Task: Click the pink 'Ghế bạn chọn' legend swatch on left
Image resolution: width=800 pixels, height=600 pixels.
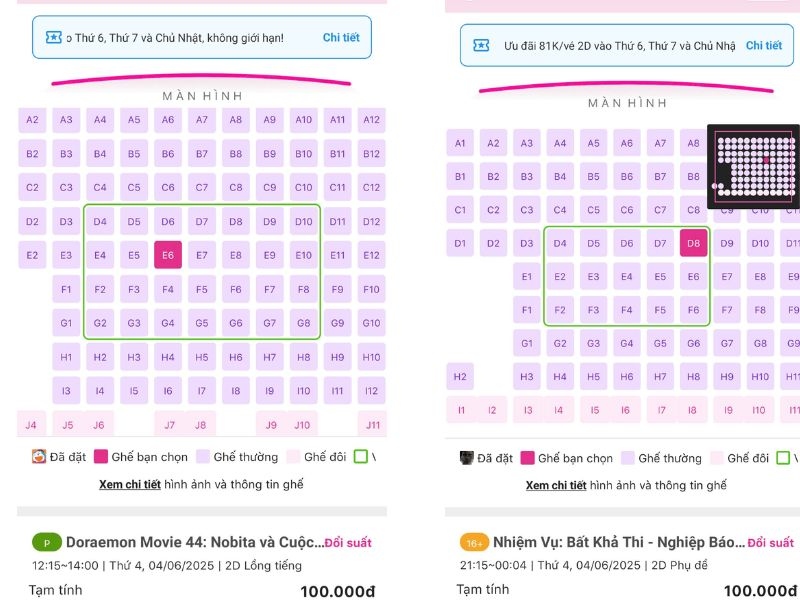Action: click(101, 456)
